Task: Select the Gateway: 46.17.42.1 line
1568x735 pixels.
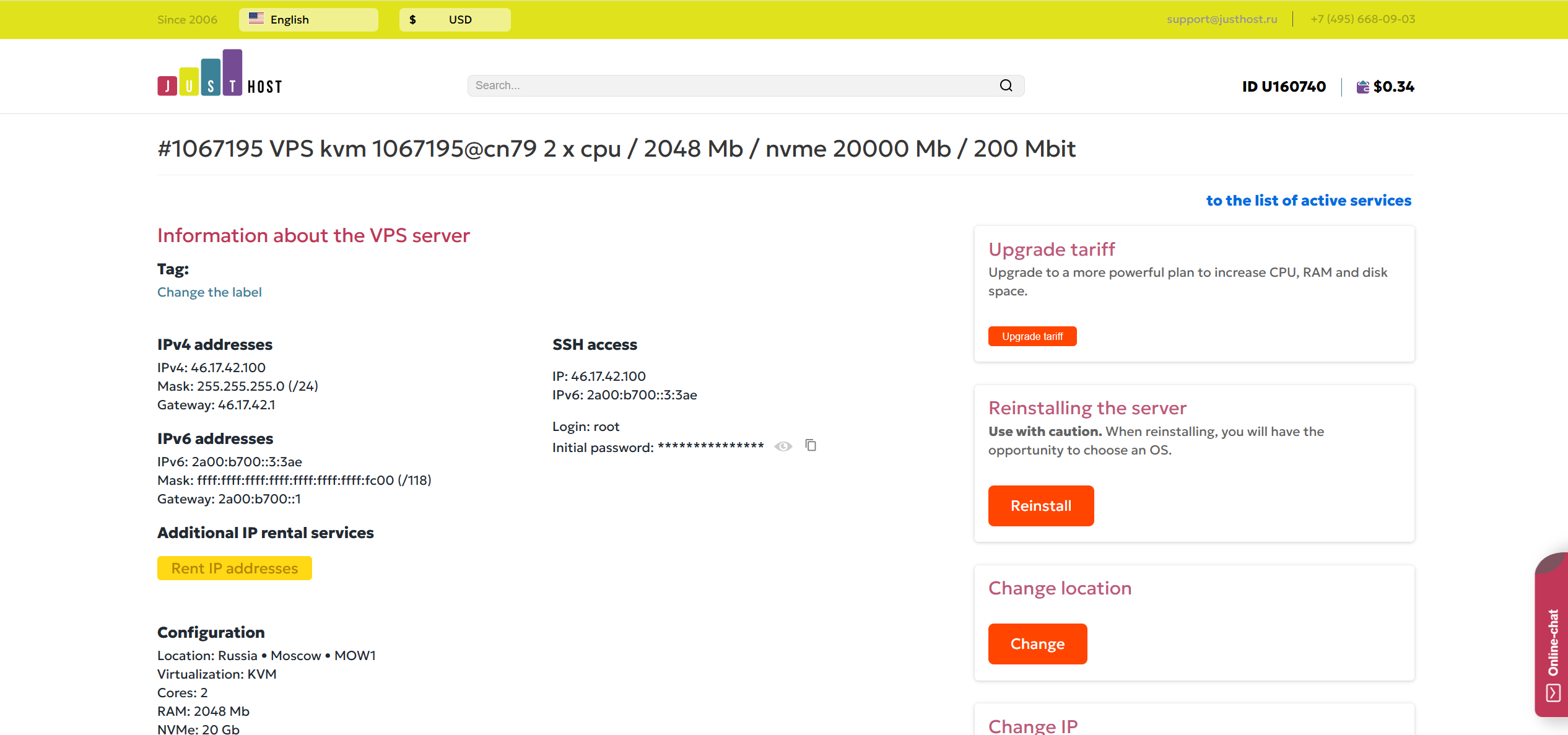Action: tap(216, 405)
